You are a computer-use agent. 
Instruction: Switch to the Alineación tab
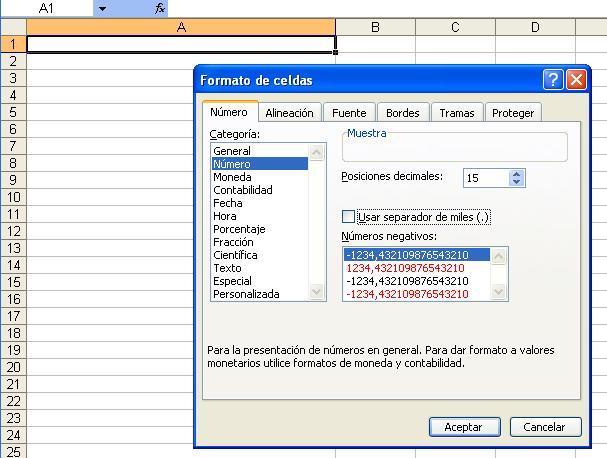tap(289, 113)
